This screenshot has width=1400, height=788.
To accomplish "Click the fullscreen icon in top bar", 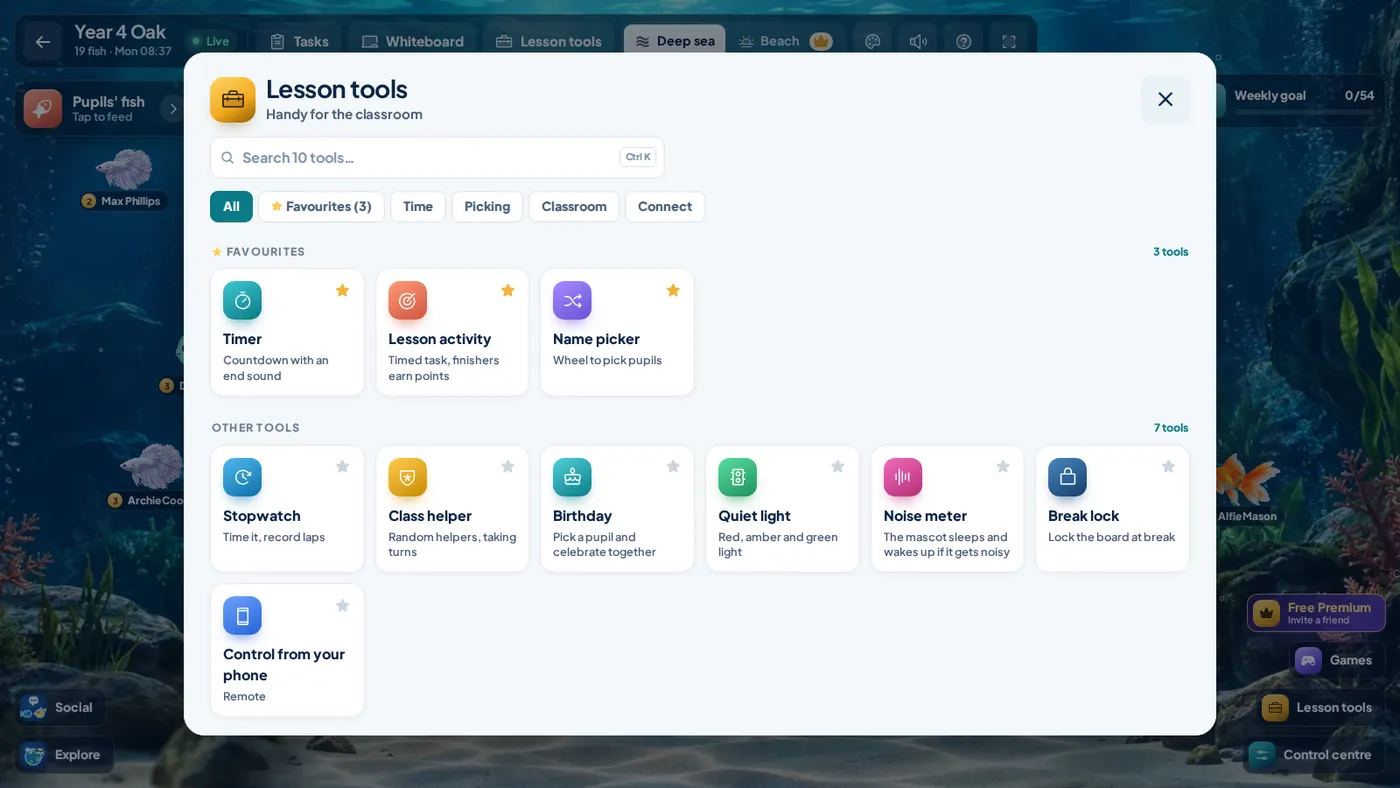I will pyautogui.click(x=1009, y=41).
